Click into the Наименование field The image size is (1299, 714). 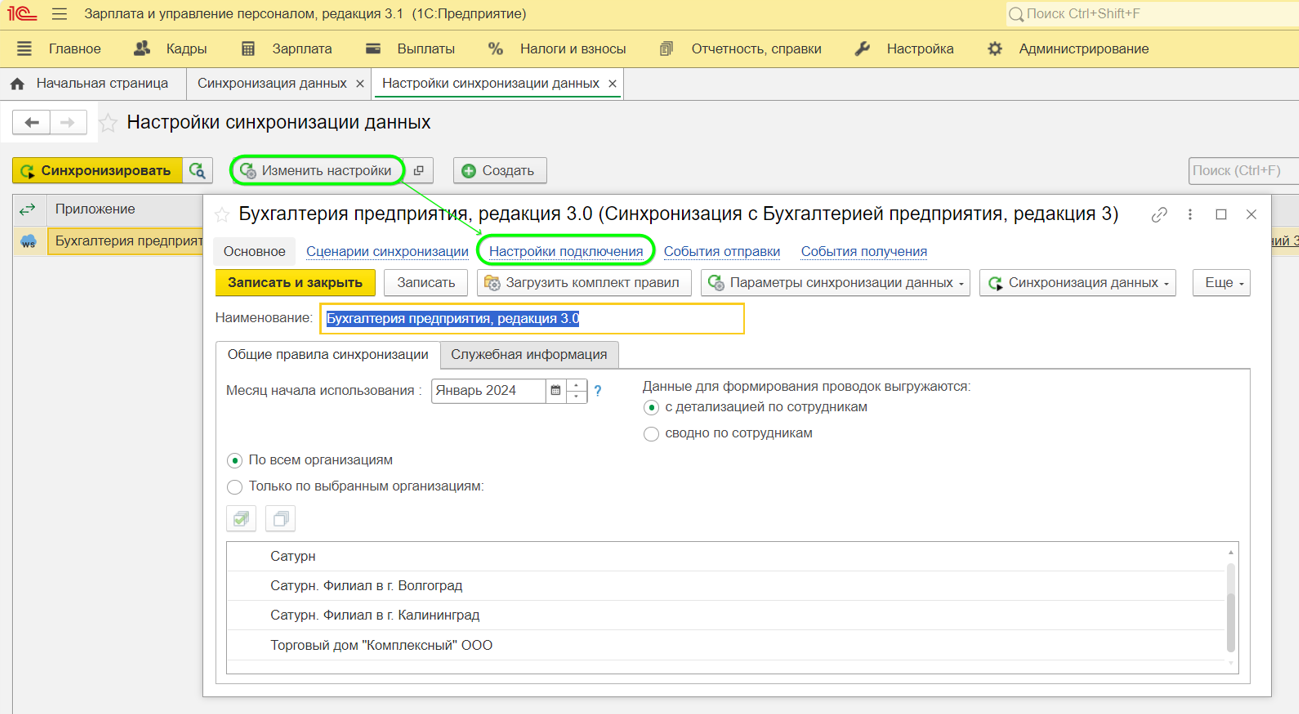coord(532,319)
